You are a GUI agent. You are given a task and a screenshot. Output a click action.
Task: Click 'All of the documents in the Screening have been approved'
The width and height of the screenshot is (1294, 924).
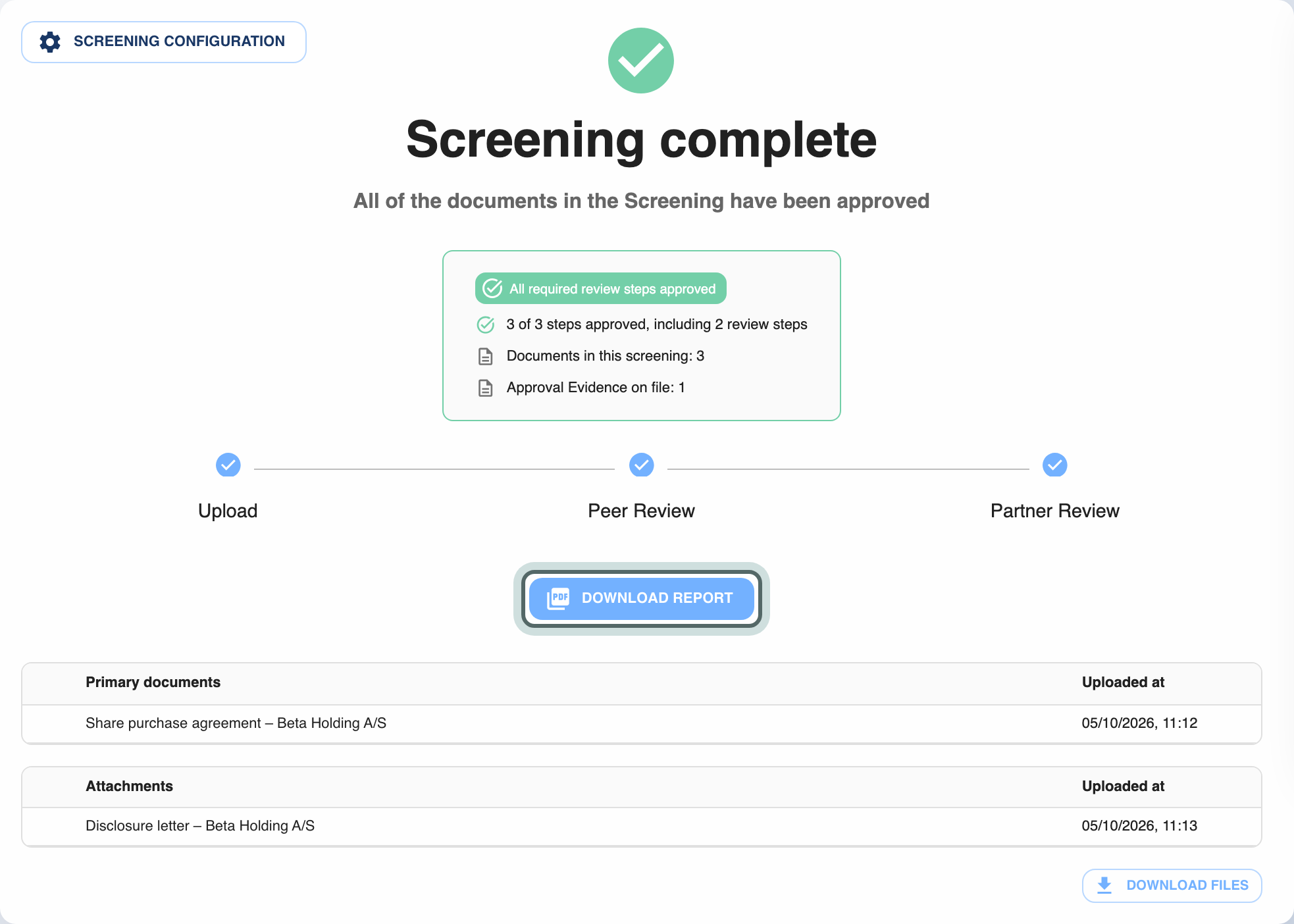[x=641, y=201]
